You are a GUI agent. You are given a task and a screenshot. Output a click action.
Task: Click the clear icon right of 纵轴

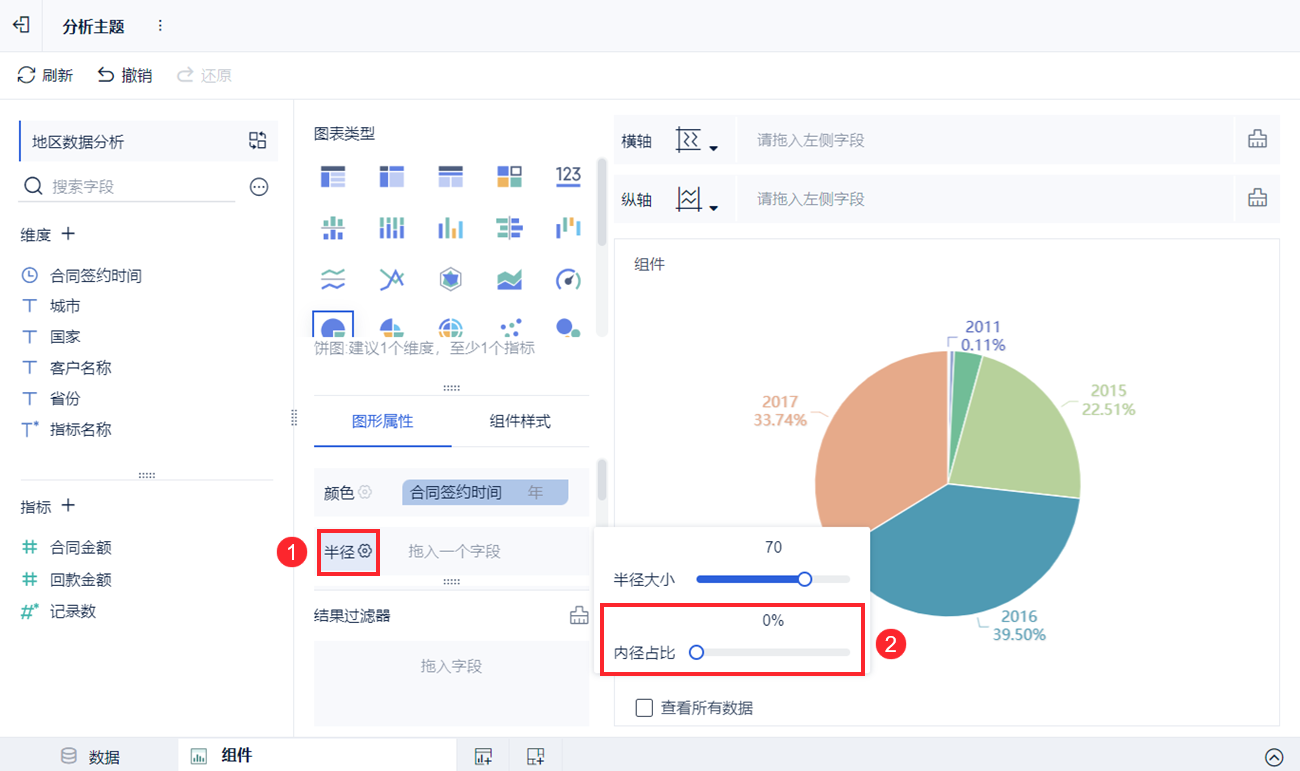[1257, 199]
